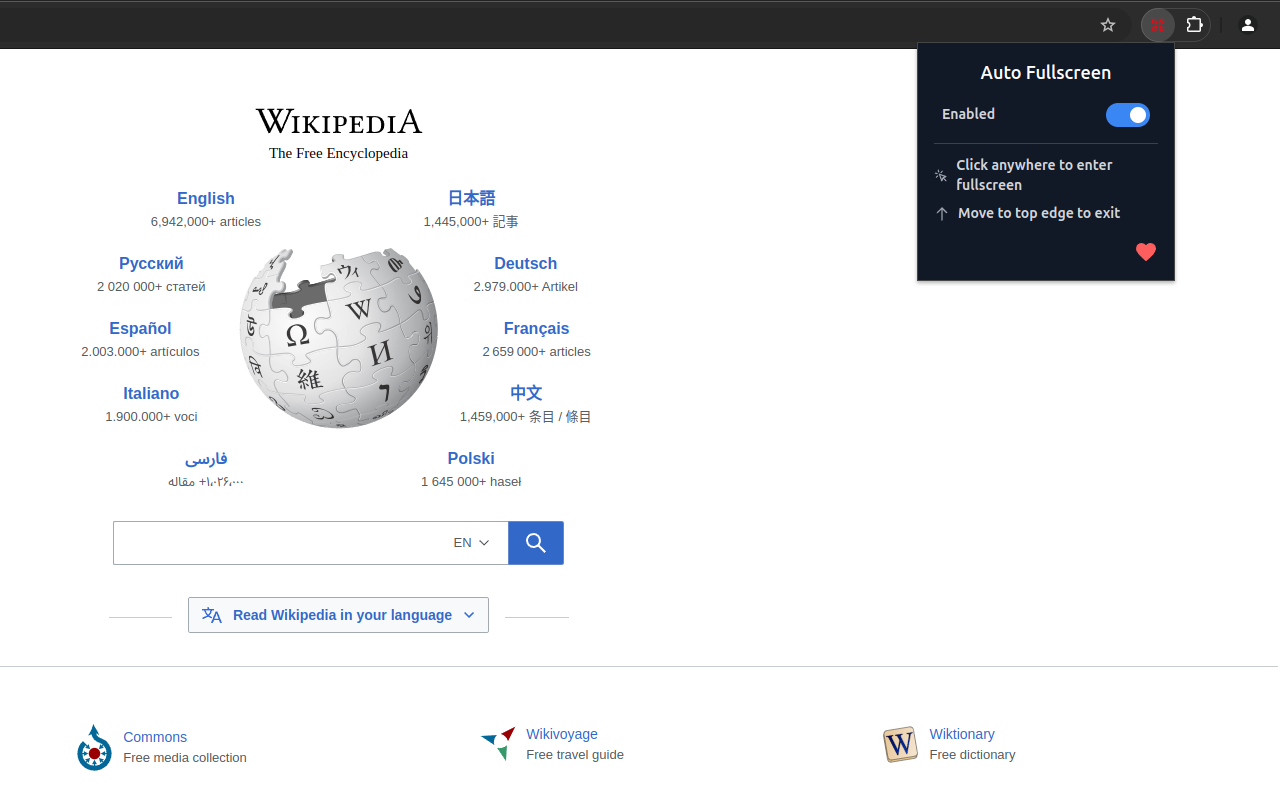Open the Commons logo icon
The height and width of the screenshot is (800, 1280).
click(x=94, y=747)
